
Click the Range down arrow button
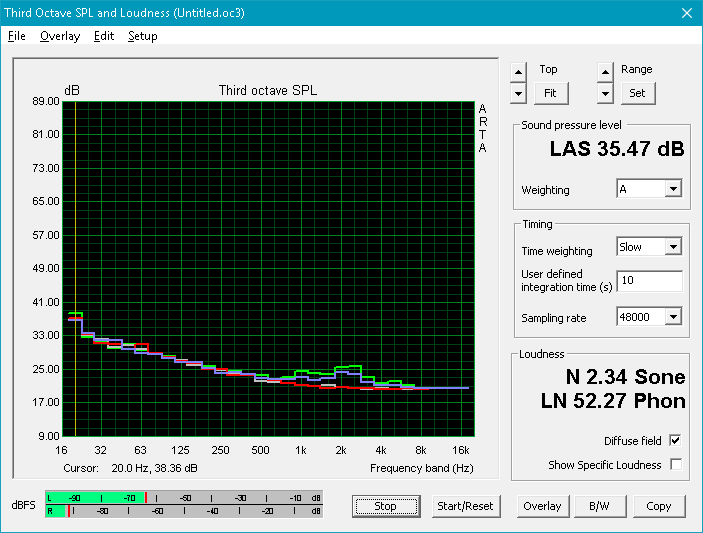pyautogui.click(x=605, y=94)
